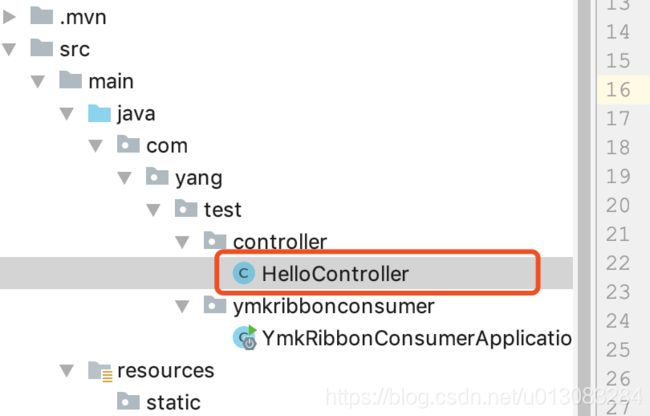650x416 pixels.
Task: Select the yang package node
Action: tap(199, 178)
